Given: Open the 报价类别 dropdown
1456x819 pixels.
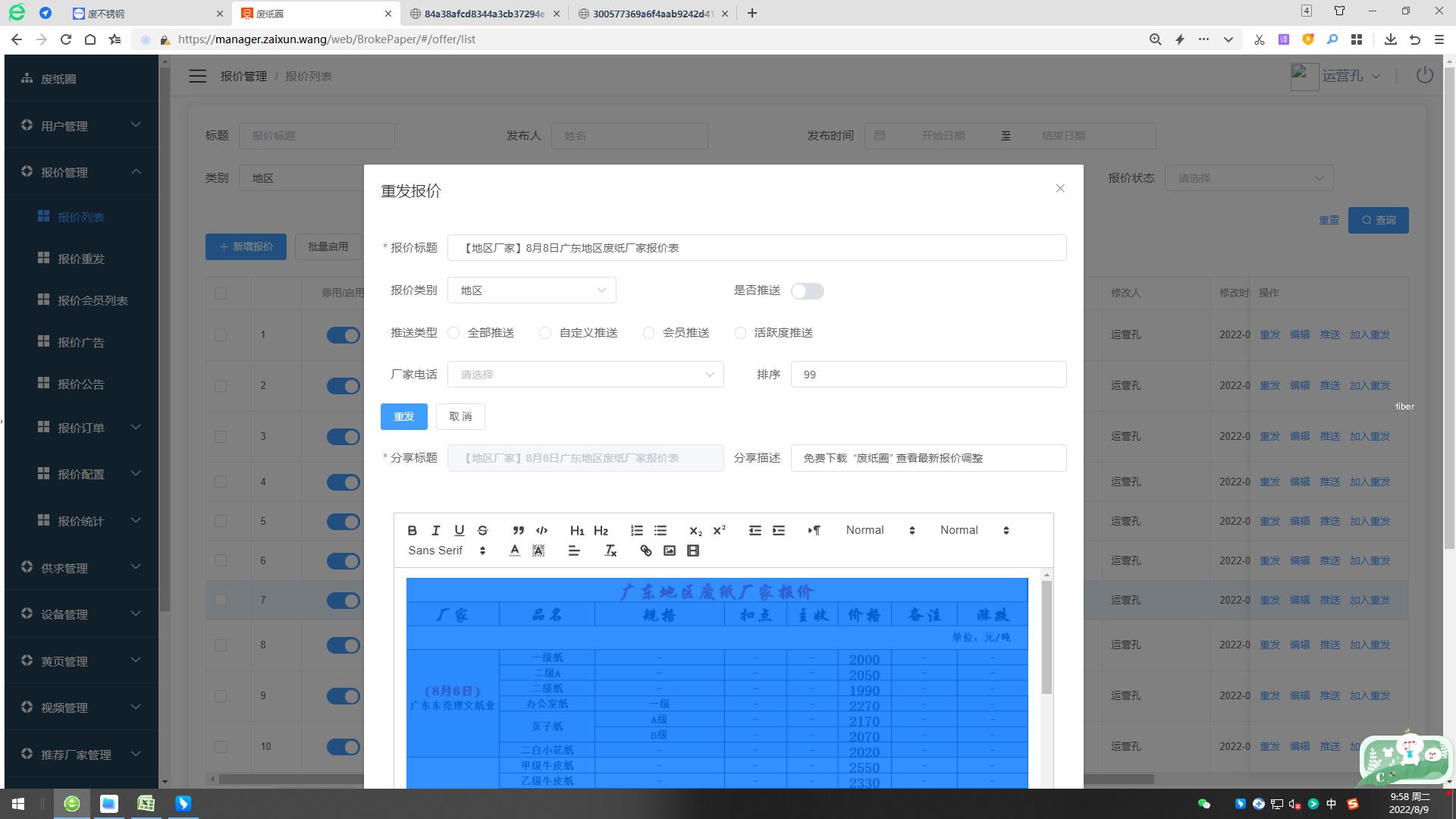Looking at the screenshot, I should pos(532,290).
